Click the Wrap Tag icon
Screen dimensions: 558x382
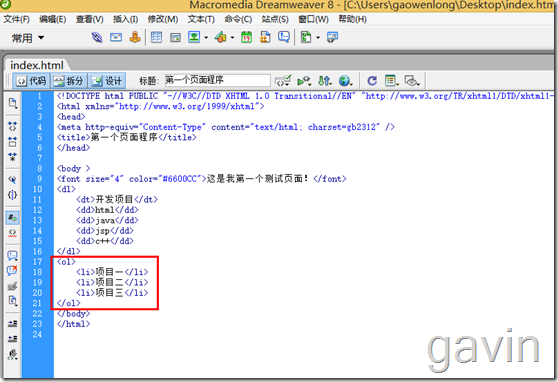12,286
